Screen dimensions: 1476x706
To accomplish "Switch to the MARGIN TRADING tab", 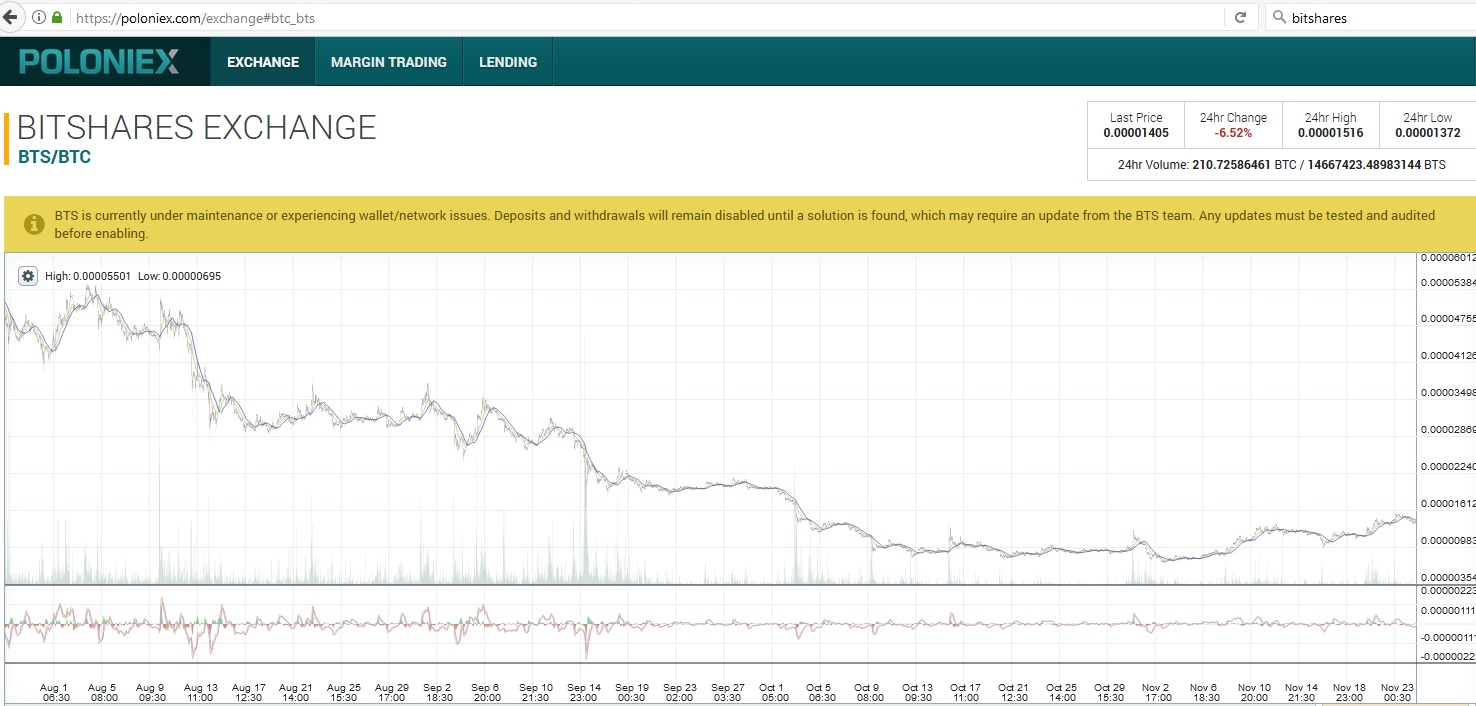I will (x=389, y=62).
